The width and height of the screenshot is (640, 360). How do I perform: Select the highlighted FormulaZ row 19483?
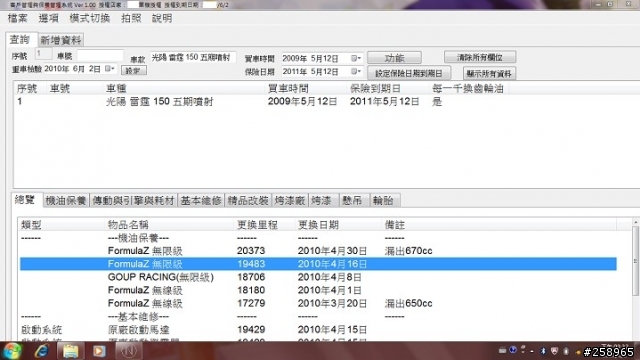318,264
